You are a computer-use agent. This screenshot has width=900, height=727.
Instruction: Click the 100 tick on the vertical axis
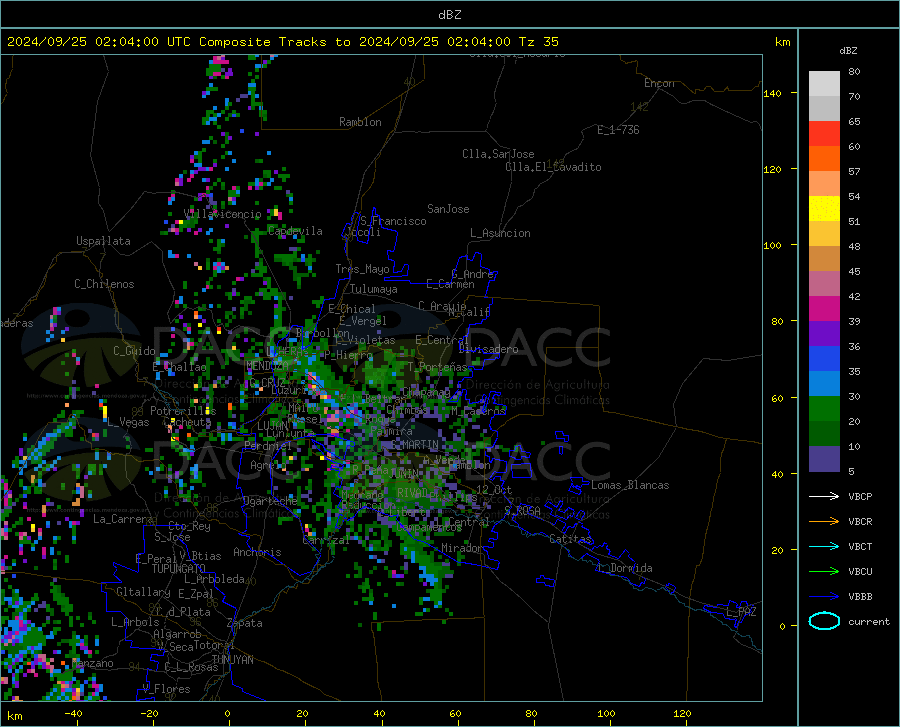pyautogui.click(x=773, y=245)
